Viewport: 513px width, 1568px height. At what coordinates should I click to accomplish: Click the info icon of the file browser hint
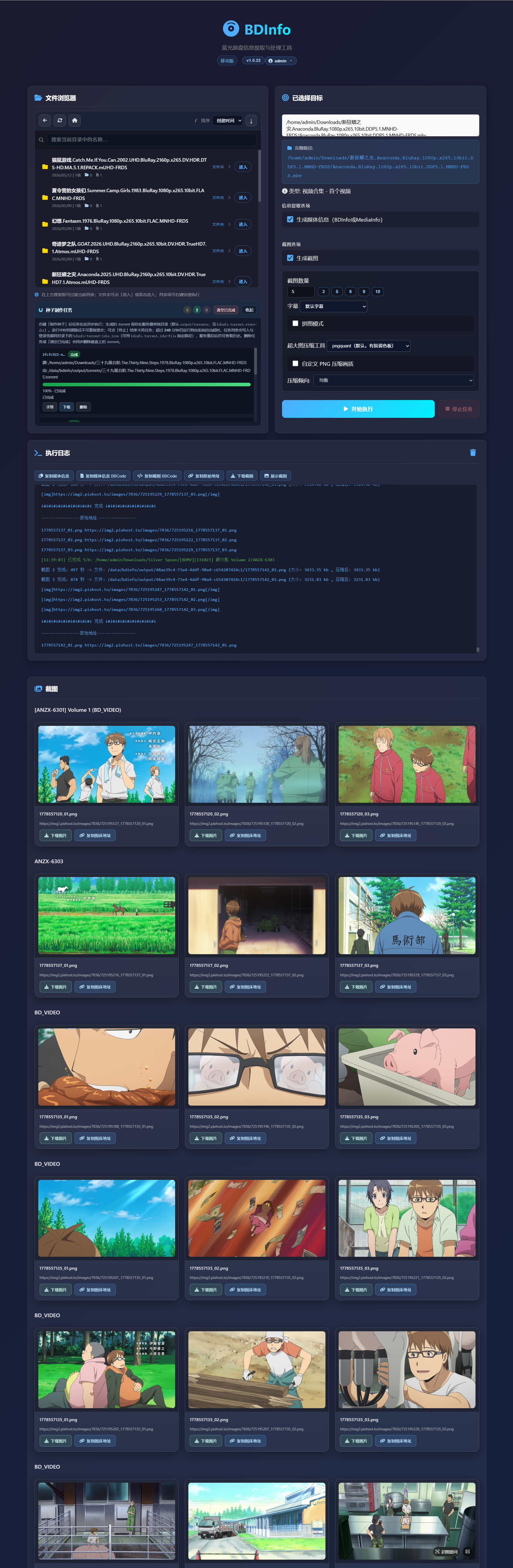36,294
